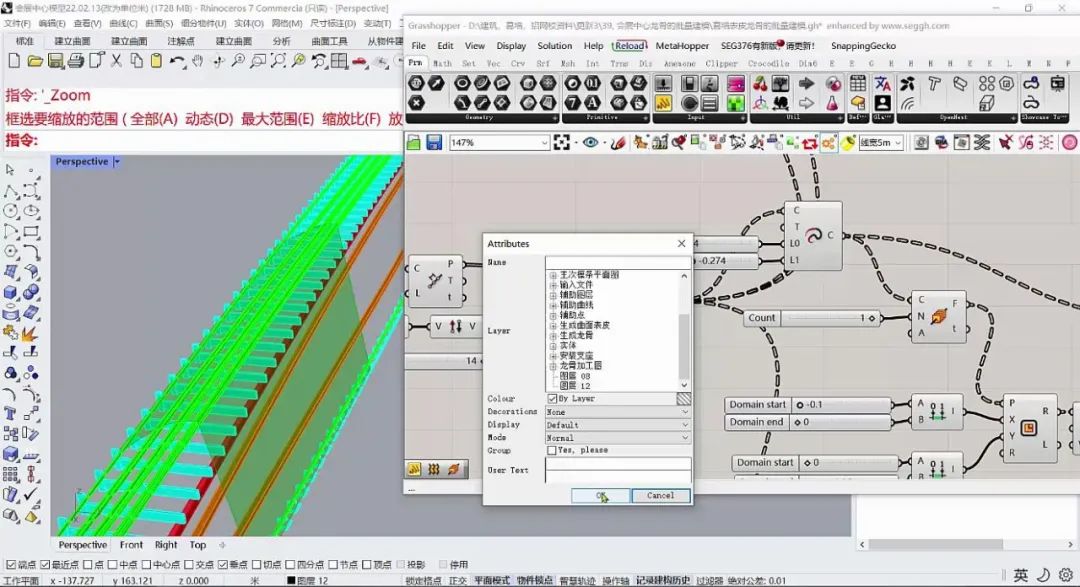
Task: Toggle 垂点 osnap checkbox
Action: (x=223, y=564)
